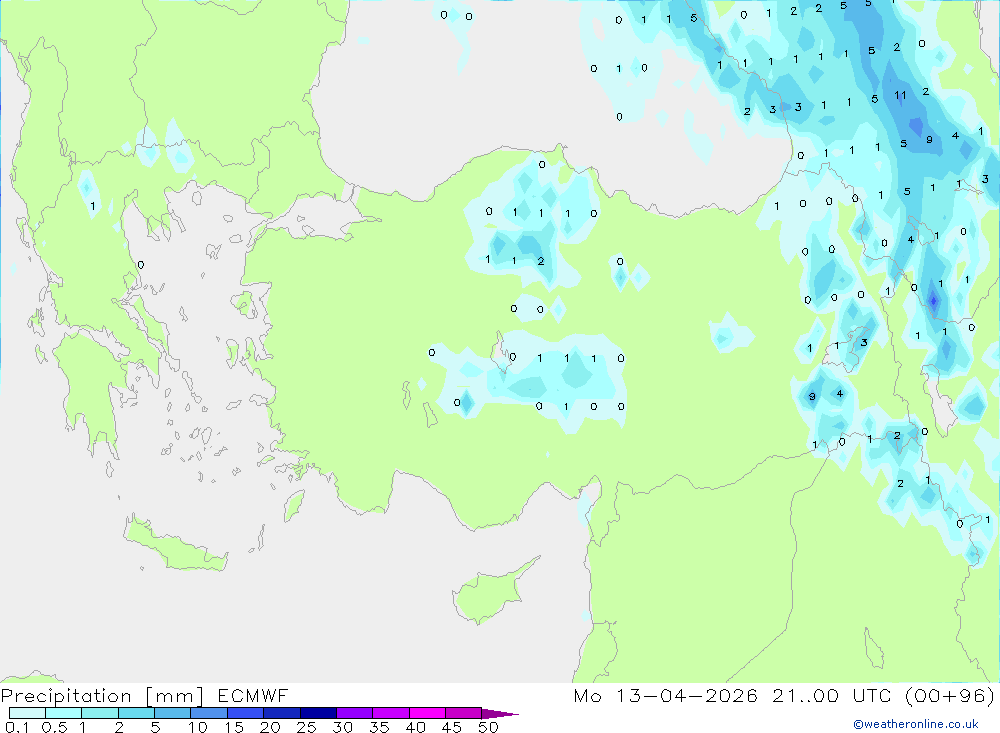Image resolution: width=1000 pixels, height=733 pixels.
Task: Select the 'ECMWF' model label
Action: click(253, 695)
